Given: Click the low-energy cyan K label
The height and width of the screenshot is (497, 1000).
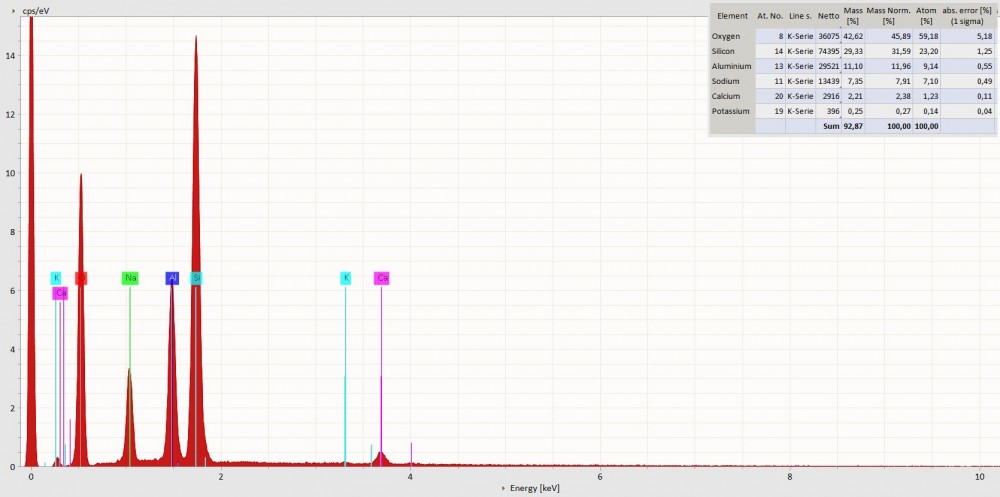Looking at the screenshot, I should point(56,278).
